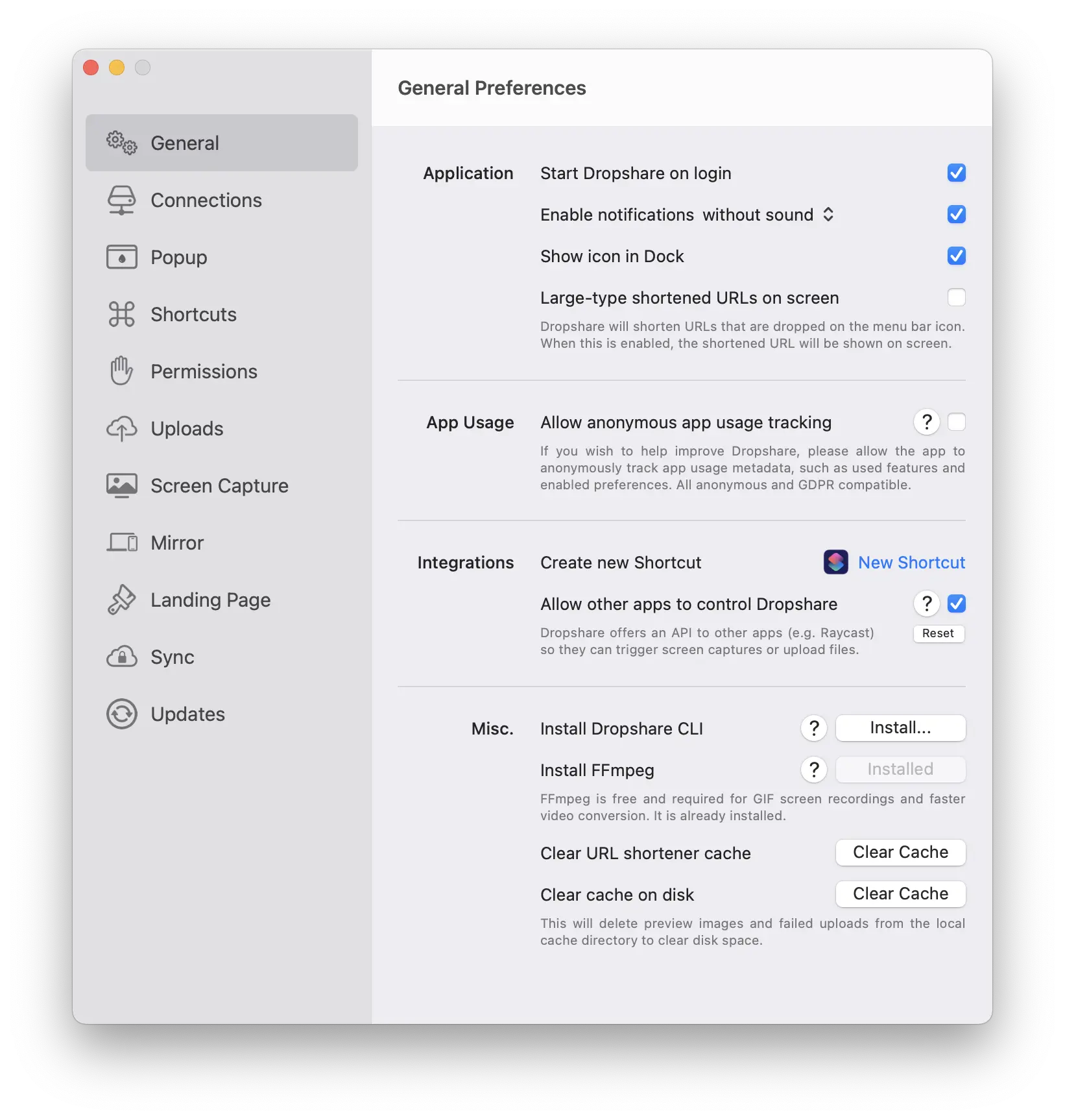Screen dimensions: 1065x1120
Task: Click the New Shortcut link
Action: pyautogui.click(x=911, y=563)
